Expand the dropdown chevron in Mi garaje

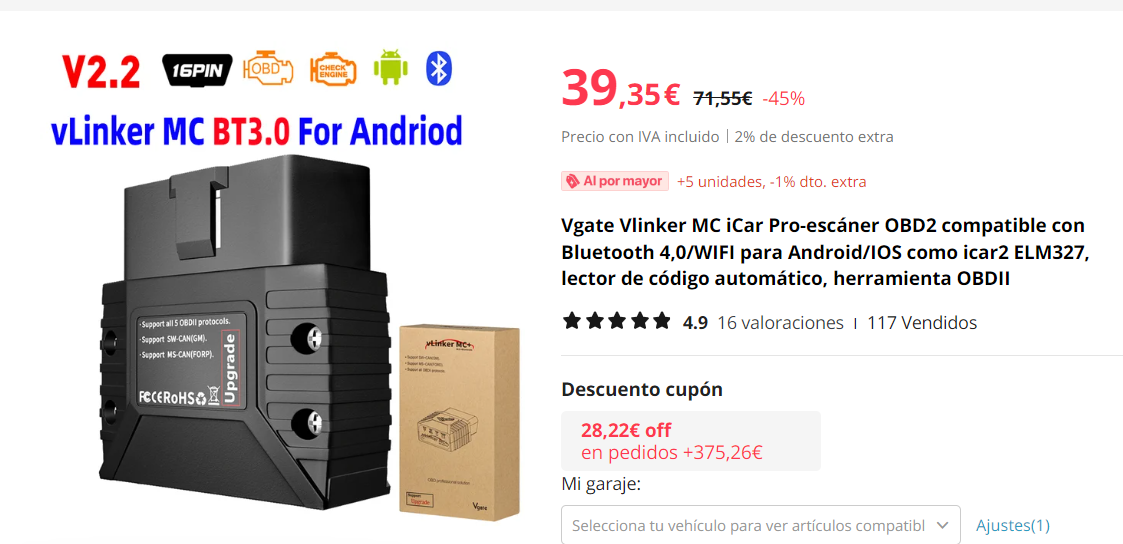coord(942,525)
